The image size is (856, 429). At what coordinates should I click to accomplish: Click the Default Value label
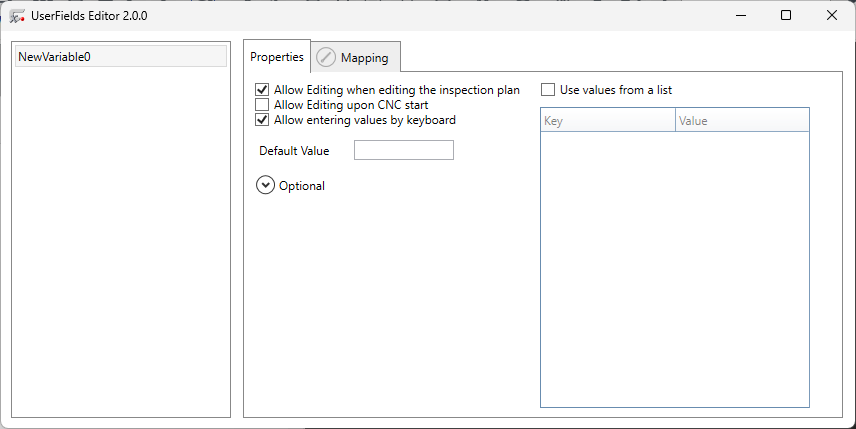tap(294, 151)
